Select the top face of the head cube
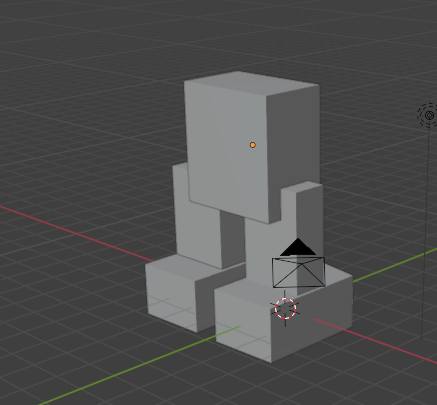 pyautogui.click(x=251, y=82)
